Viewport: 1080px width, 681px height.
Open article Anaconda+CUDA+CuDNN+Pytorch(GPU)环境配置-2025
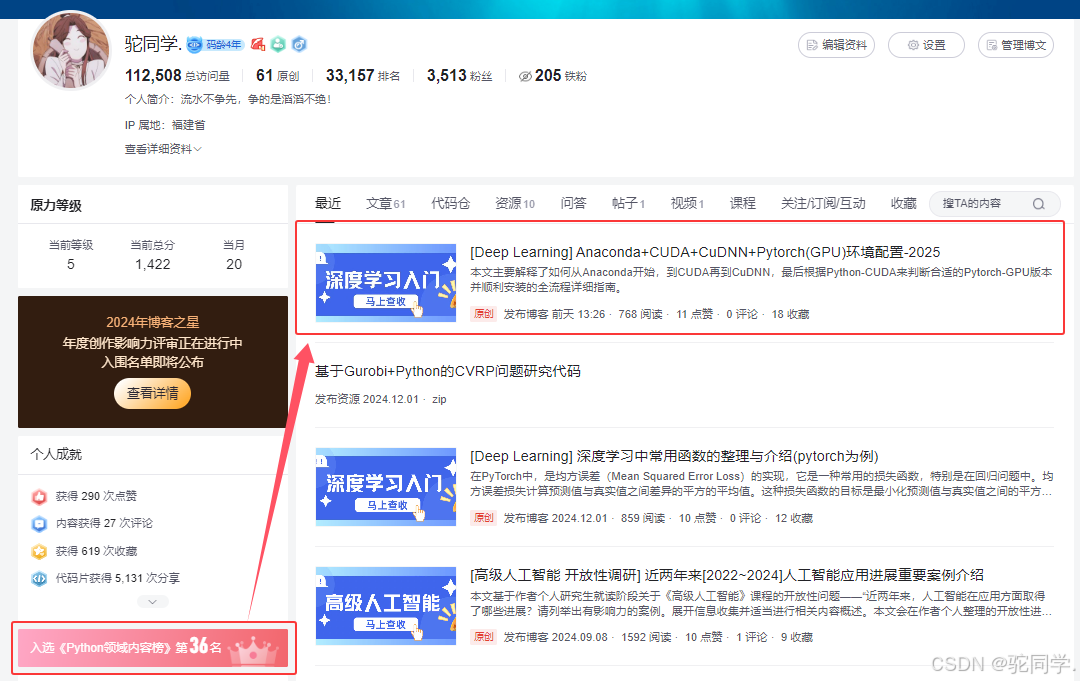tap(705, 253)
